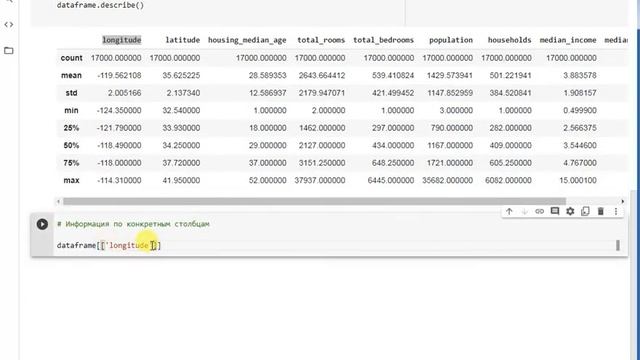Click the left scroll arrow of output
The height and width of the screenshot is (360, 640).
pos(59,201)
